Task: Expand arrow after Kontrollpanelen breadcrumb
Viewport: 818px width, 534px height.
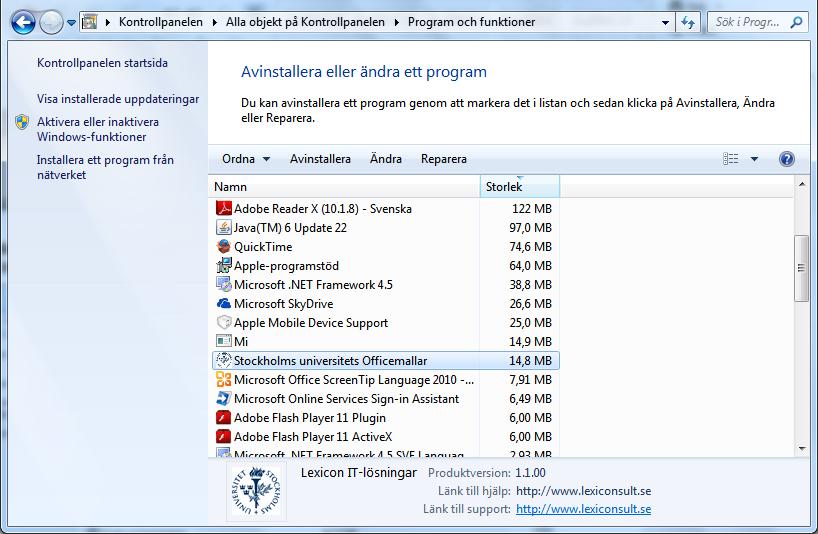Action: point(214,22)
